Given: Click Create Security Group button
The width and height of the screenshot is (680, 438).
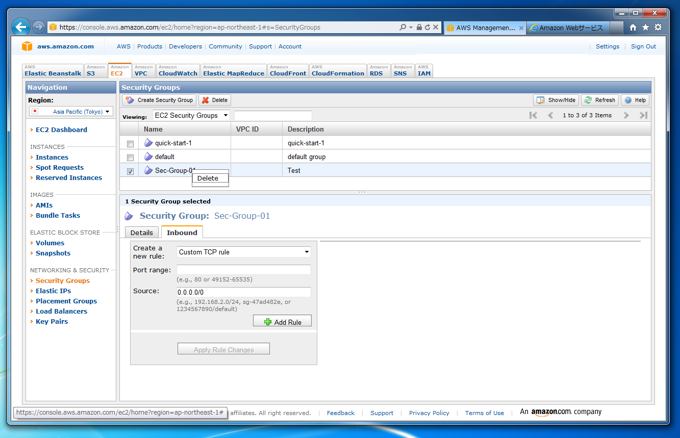Looking at the screenshot, I should click(159, 100).
